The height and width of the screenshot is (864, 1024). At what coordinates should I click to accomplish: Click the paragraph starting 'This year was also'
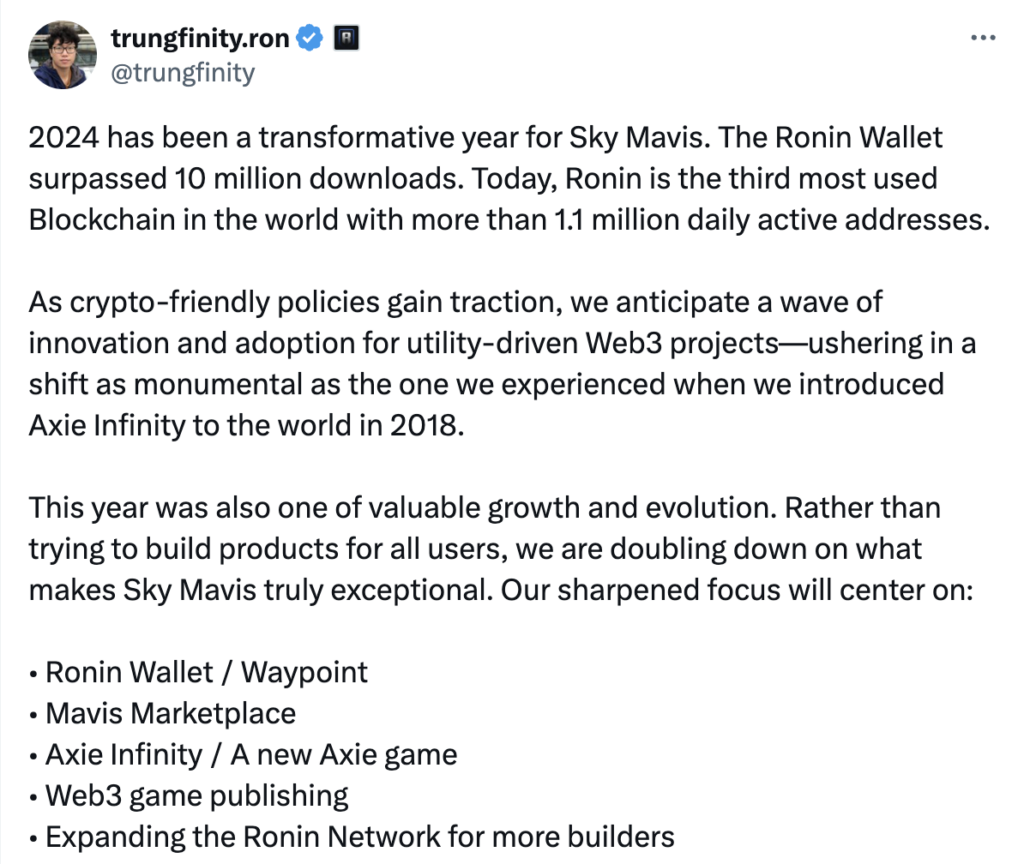501,549
